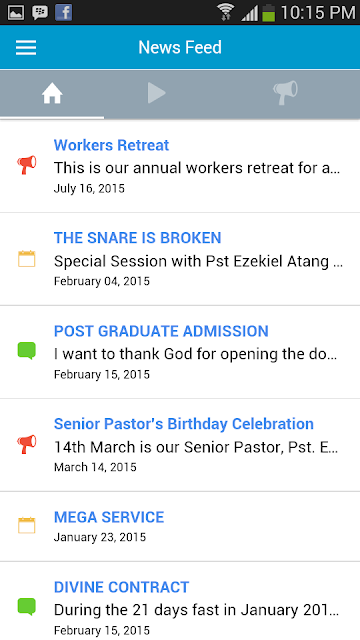This screenshot has width=360, height=640.
Task: Switch to the home feed tab
Action: (52, 94)
